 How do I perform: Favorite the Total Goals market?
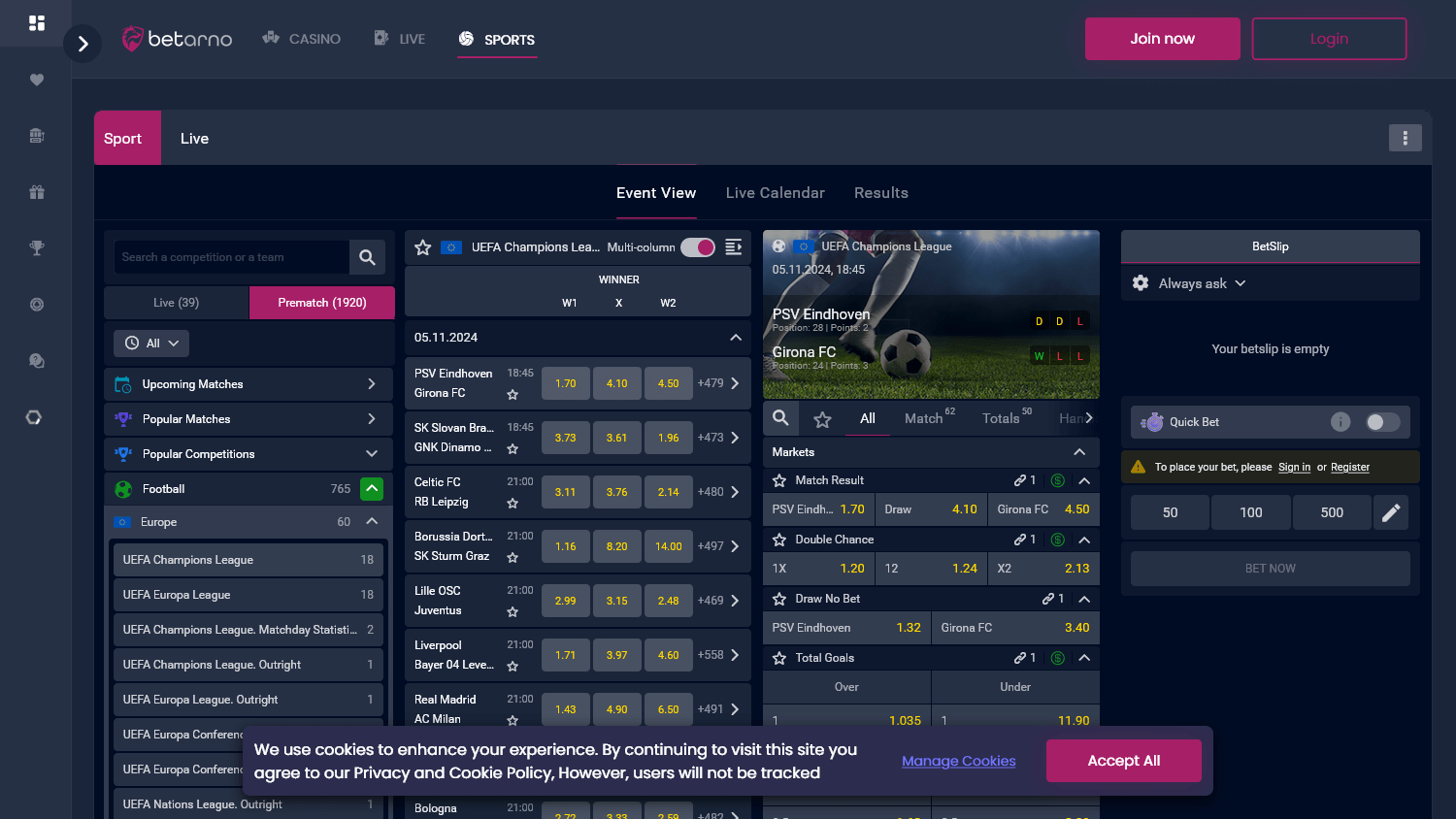(x=778, y=658)
